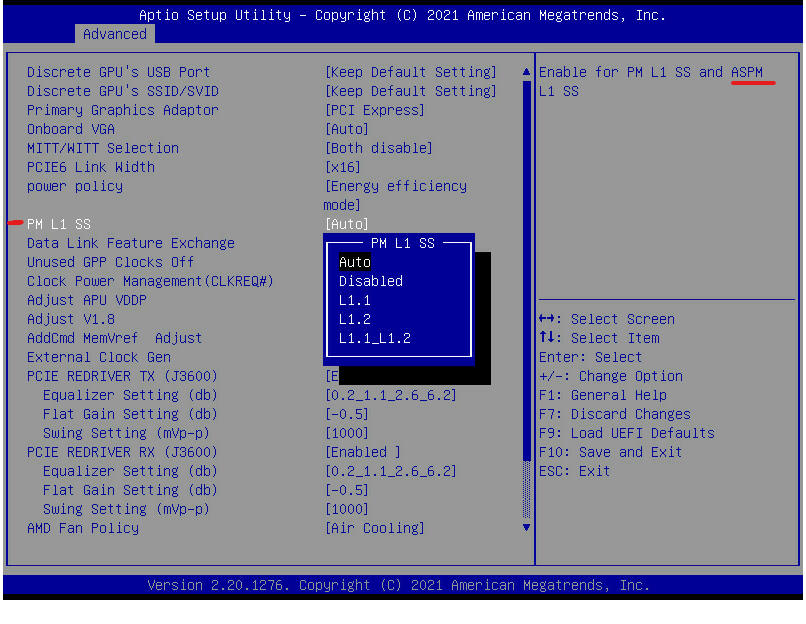
Task: Open PM L1 SS Auto value
Action: tap(346, 224)
